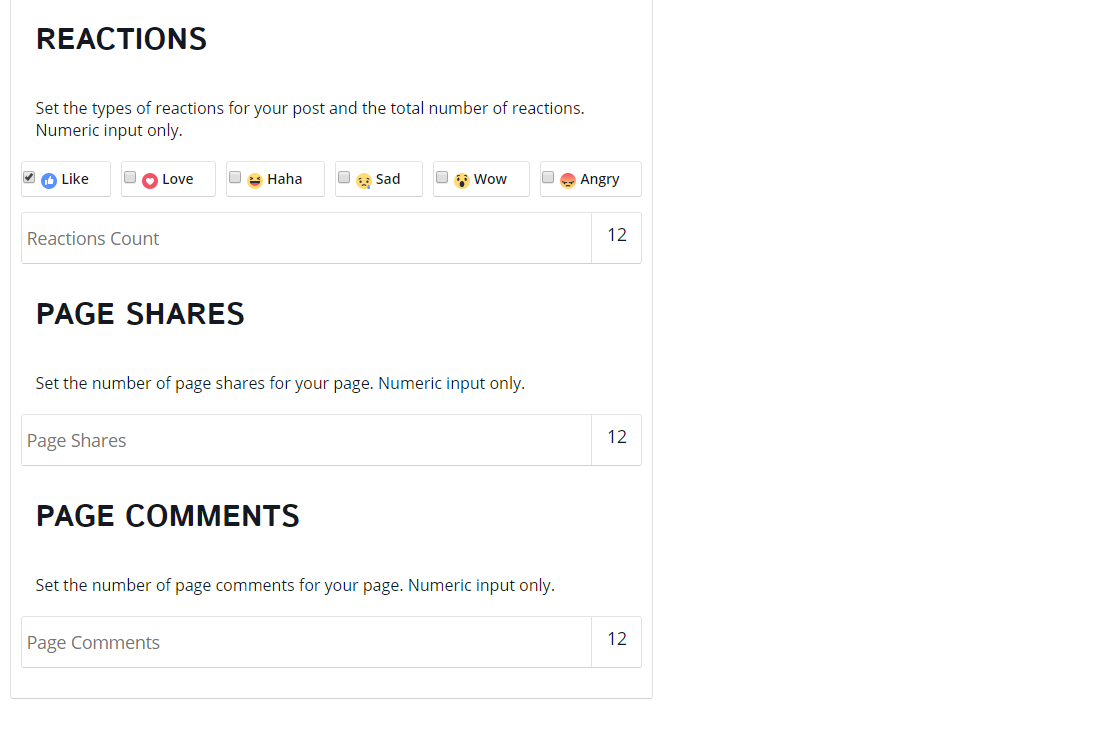The height and width of the screenshot is (753, 1119).
Task: Focus the Reactions Count input field
Action: click(x=306, y=238)
